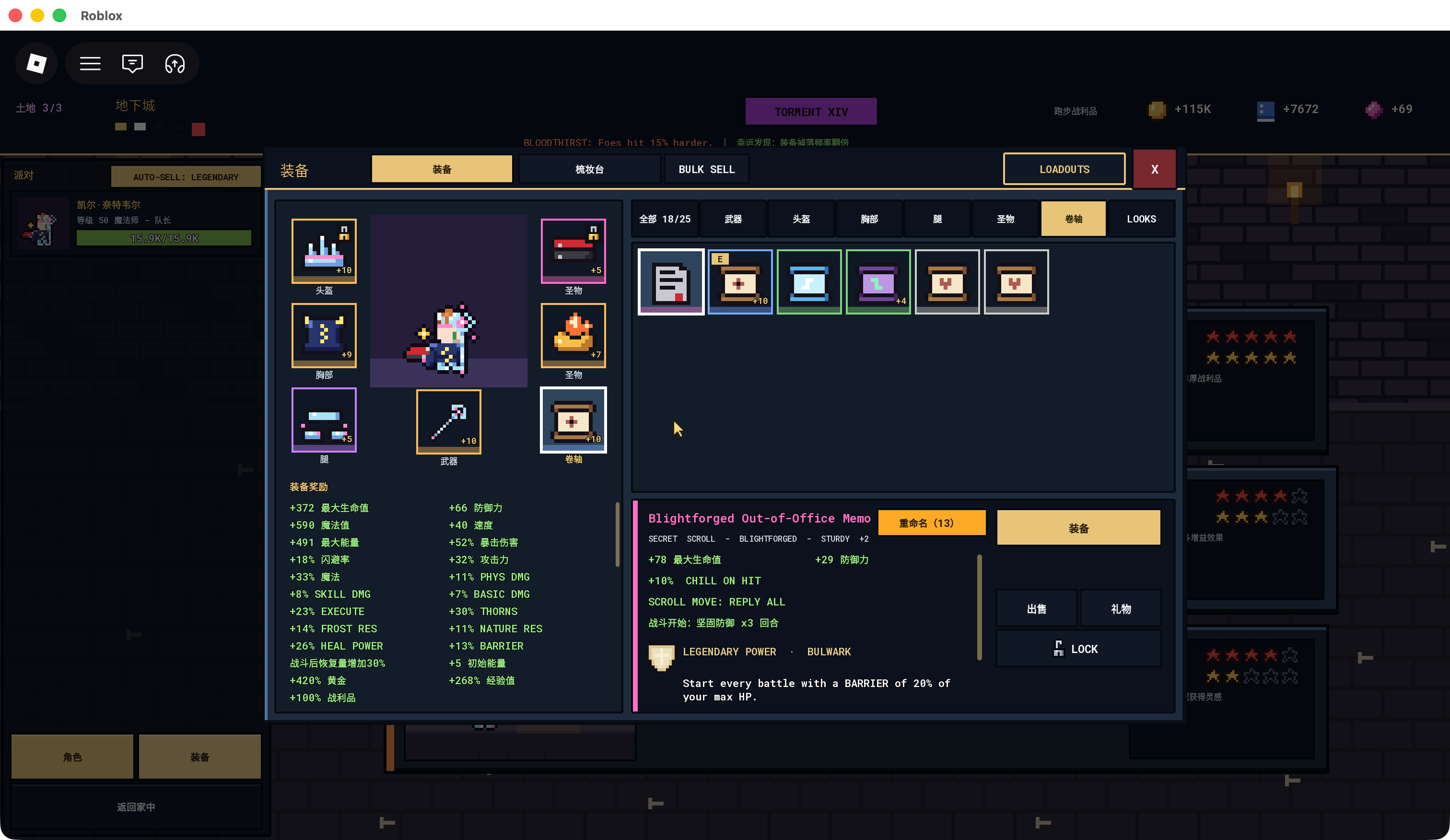Screen dimensions: 1450x840
Task: Select the top relic slot with +5
Action: tap(573, 251)
